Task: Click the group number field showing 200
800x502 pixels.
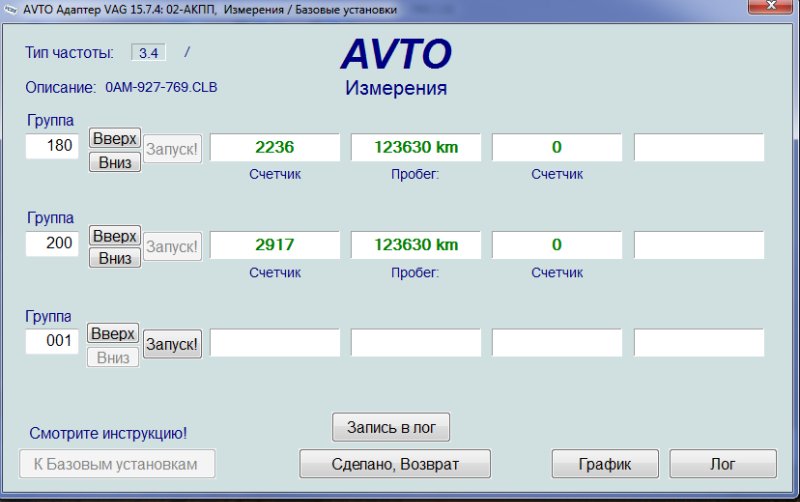Action: (52, 243)
